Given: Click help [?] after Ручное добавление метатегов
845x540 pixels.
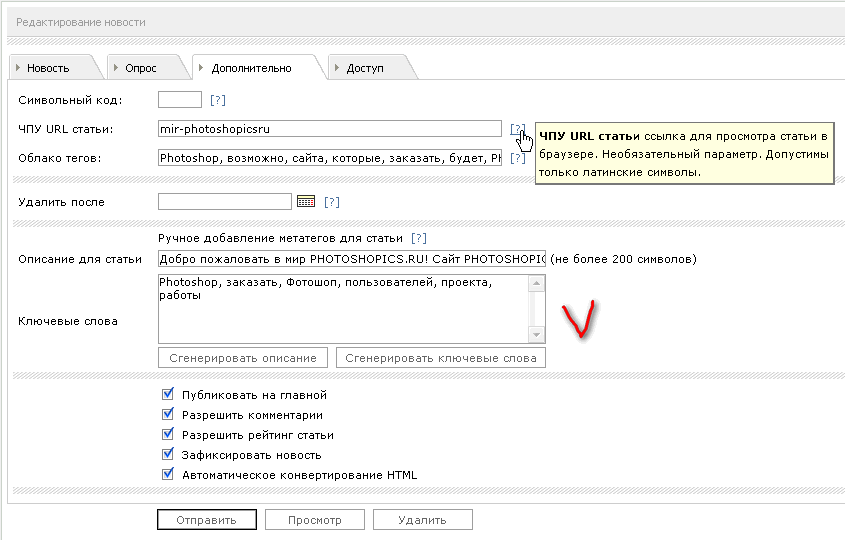Looking at the screenshot, I should point(418,238).
